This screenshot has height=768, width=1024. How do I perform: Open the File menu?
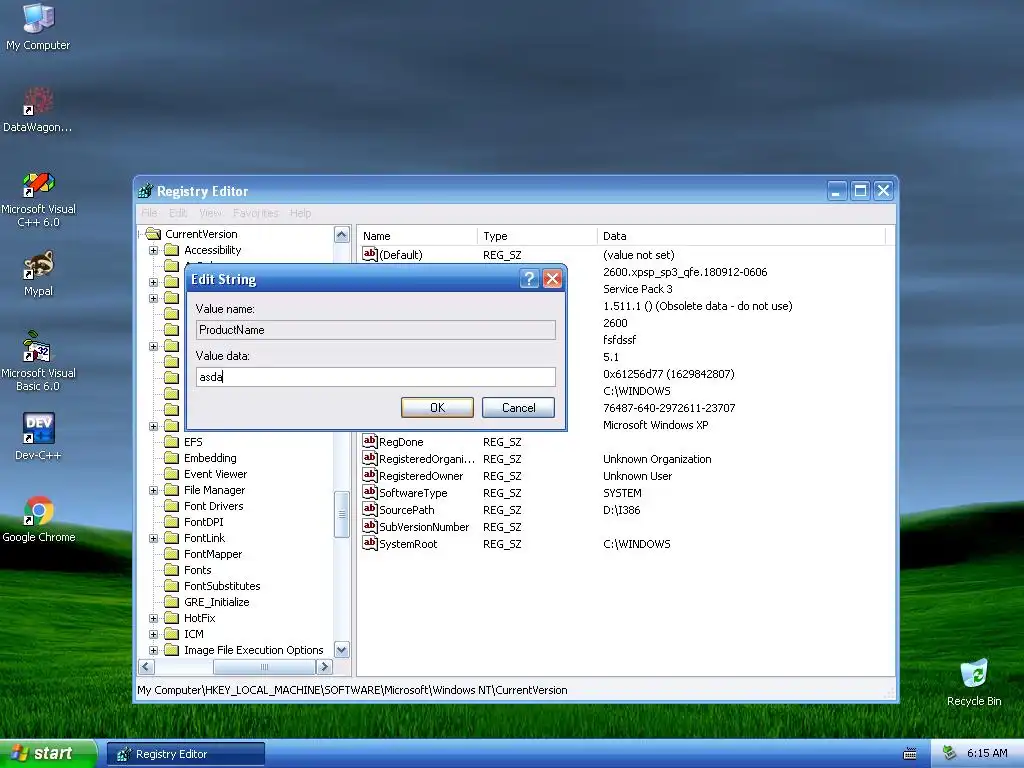tap(149, 213)
